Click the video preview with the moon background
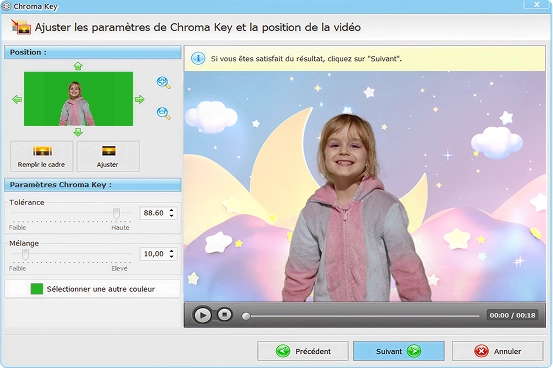This screenshot has width=553, height=368. click(365, 186)
